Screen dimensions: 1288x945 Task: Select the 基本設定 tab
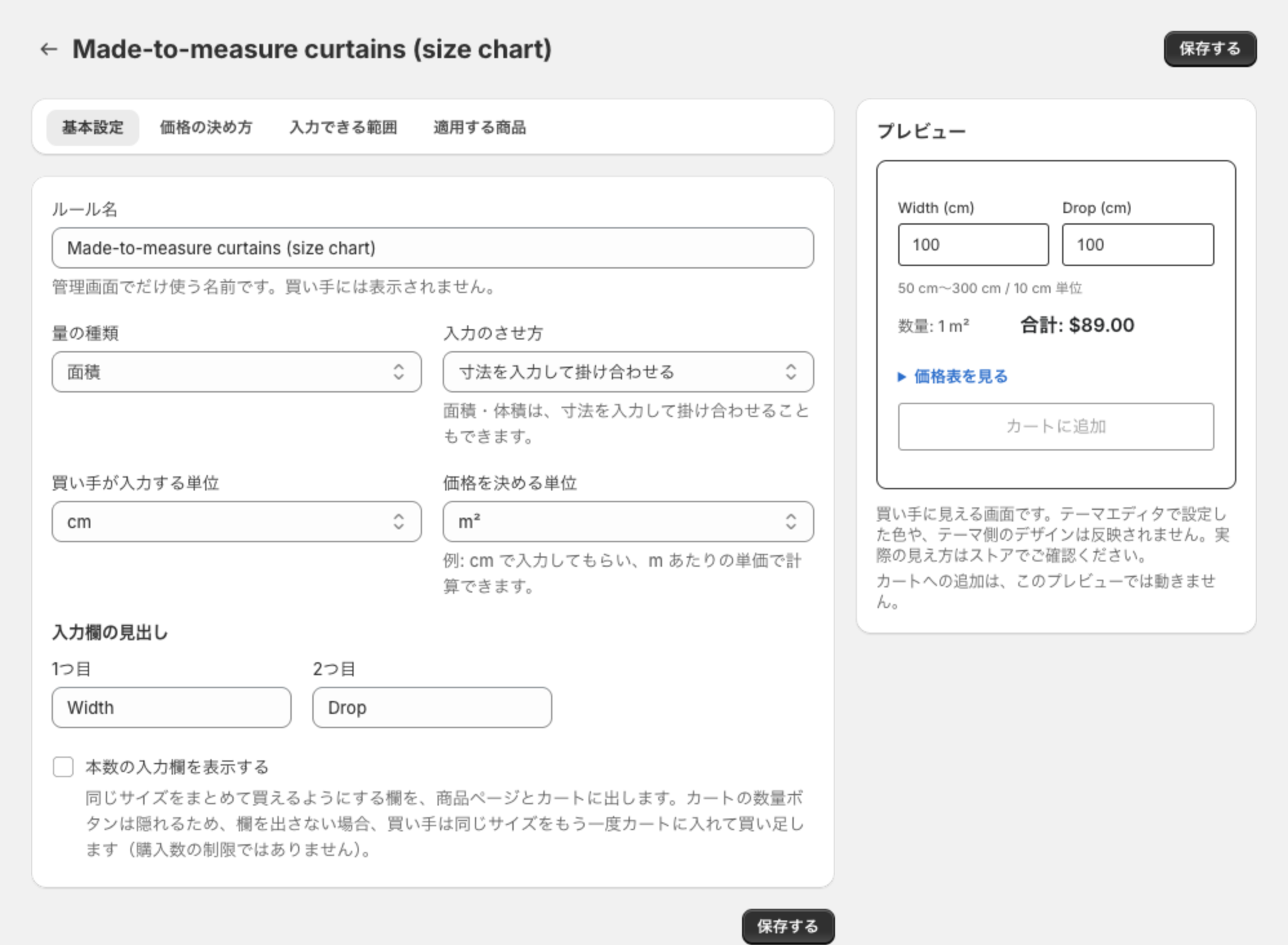[x=93, y=127]
